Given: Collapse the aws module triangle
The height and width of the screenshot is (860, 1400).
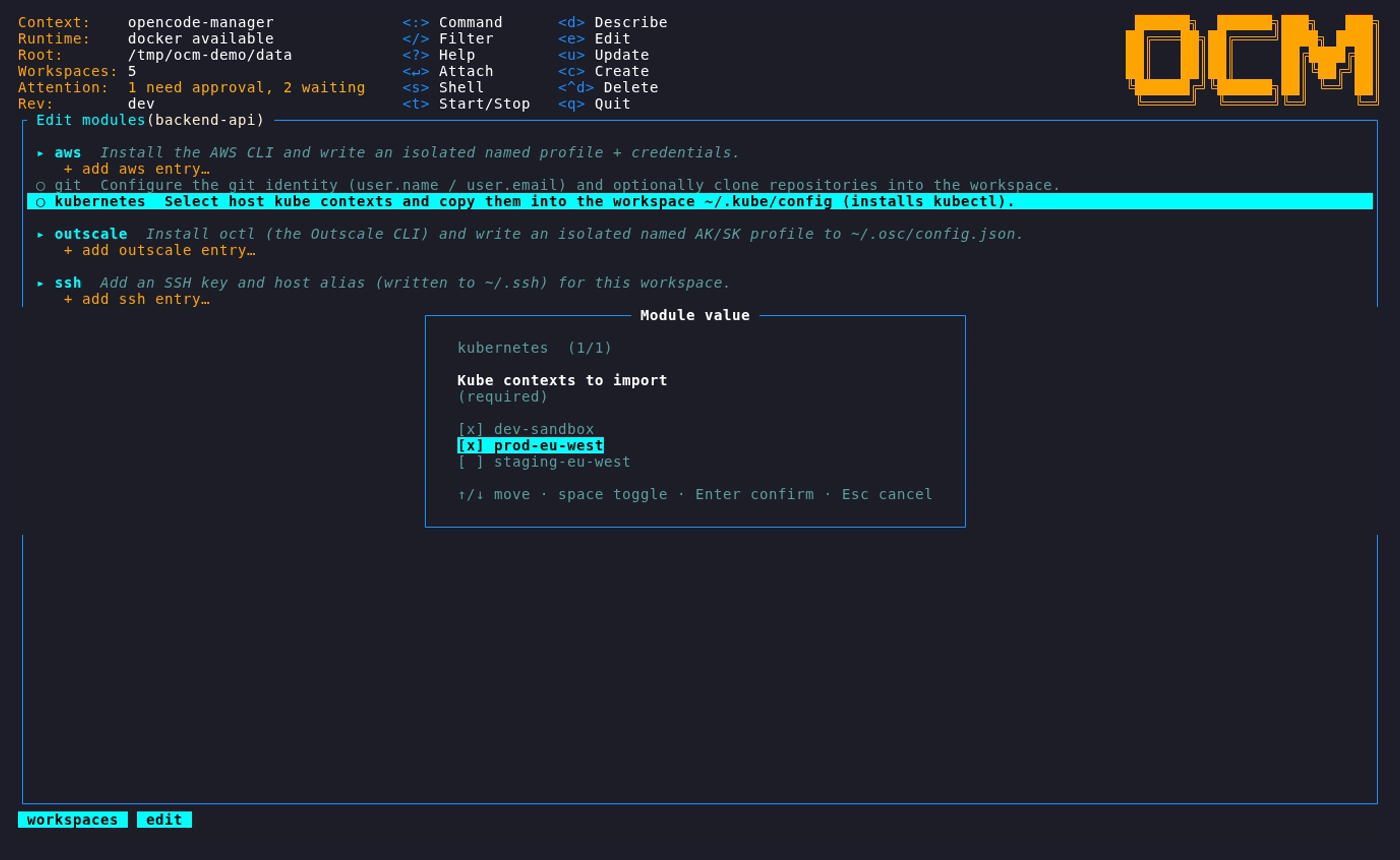Looking at the screenshot, I should click(x=41, y=152).
